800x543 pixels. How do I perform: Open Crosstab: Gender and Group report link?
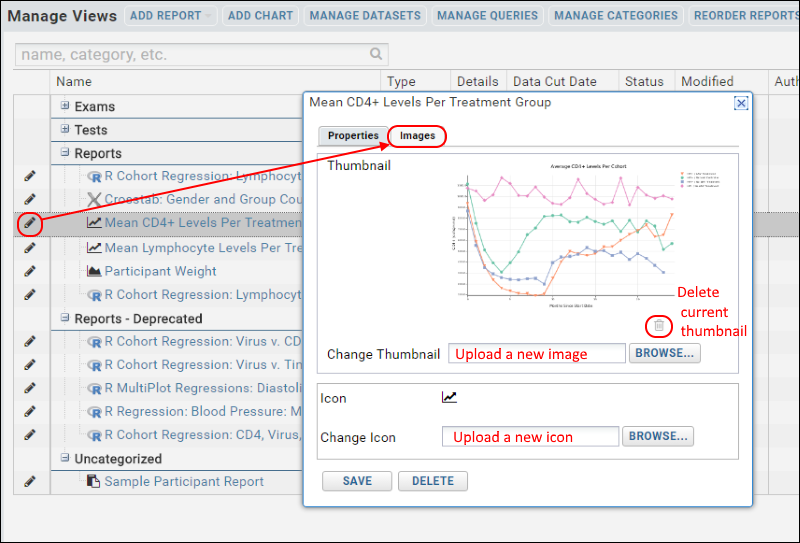coord(203,199)
